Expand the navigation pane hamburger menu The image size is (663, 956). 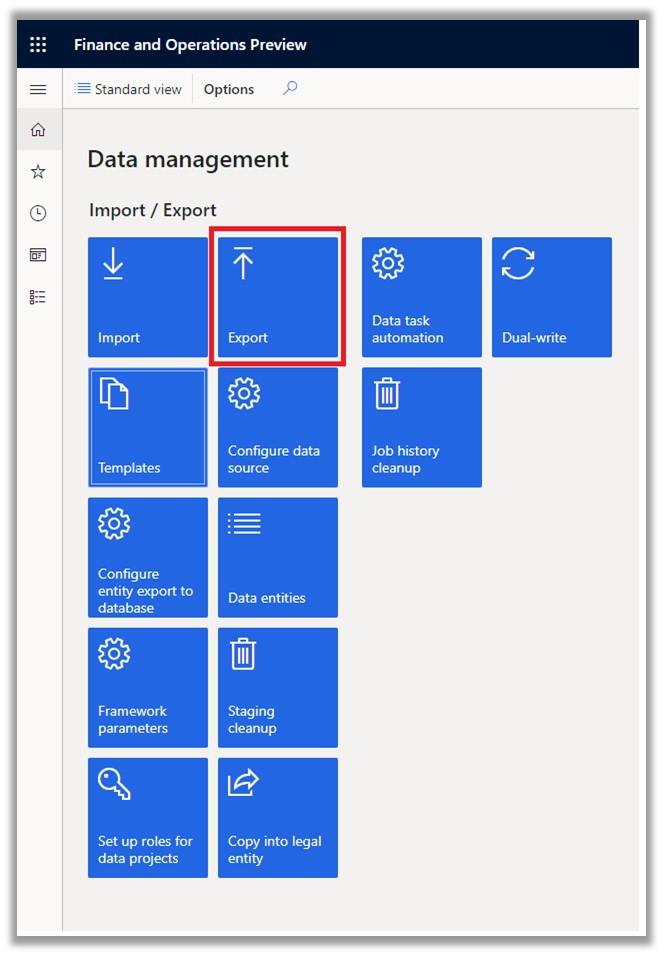[x=38, y=89]
